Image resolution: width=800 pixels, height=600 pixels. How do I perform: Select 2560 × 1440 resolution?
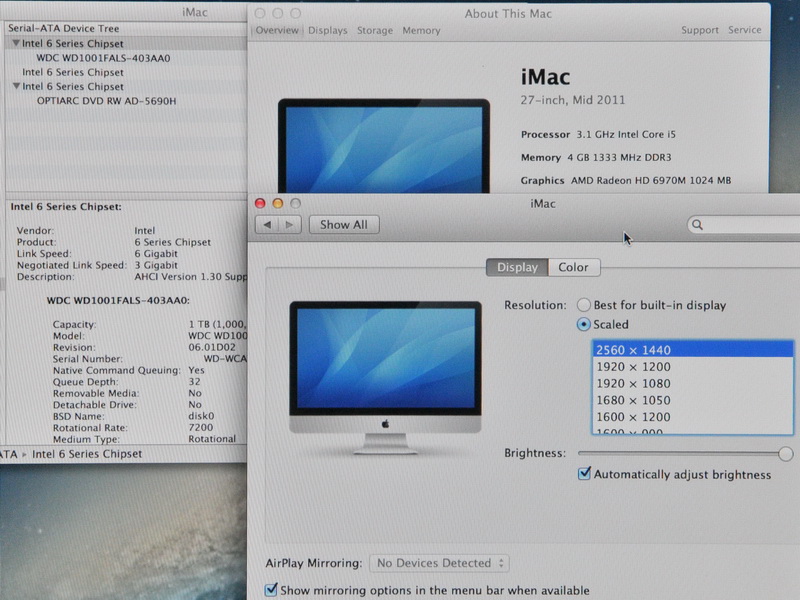point(692,349)
